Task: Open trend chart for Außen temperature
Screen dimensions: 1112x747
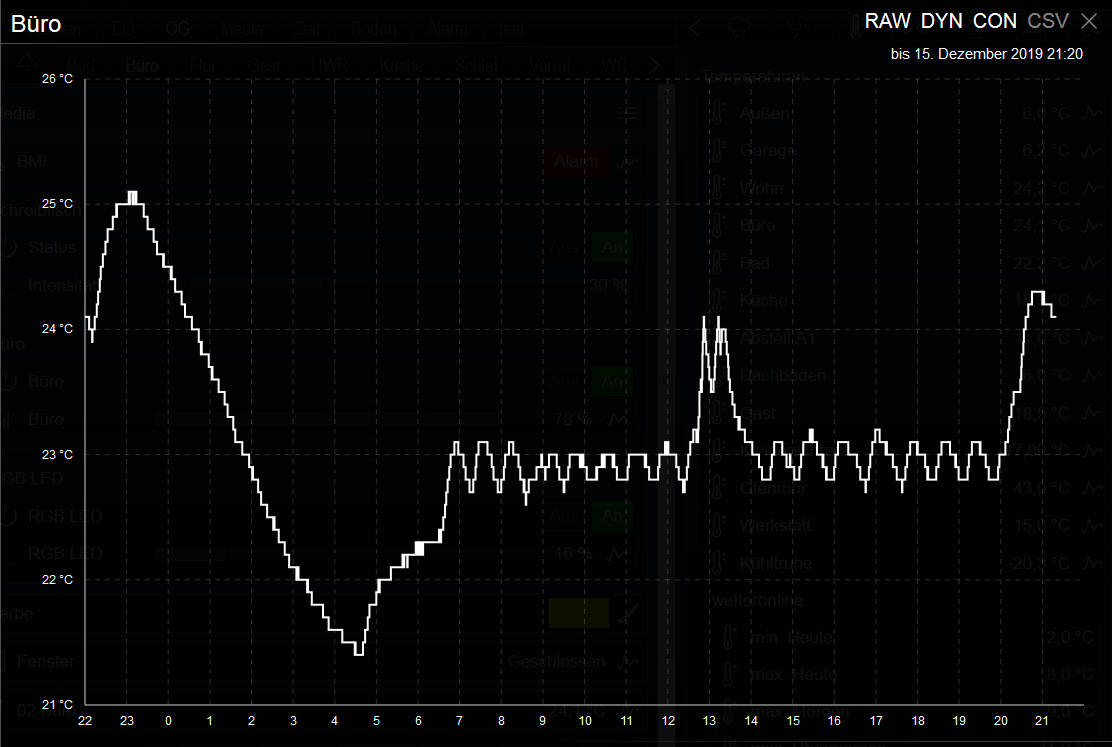Action: click(x=1089, y=114)
